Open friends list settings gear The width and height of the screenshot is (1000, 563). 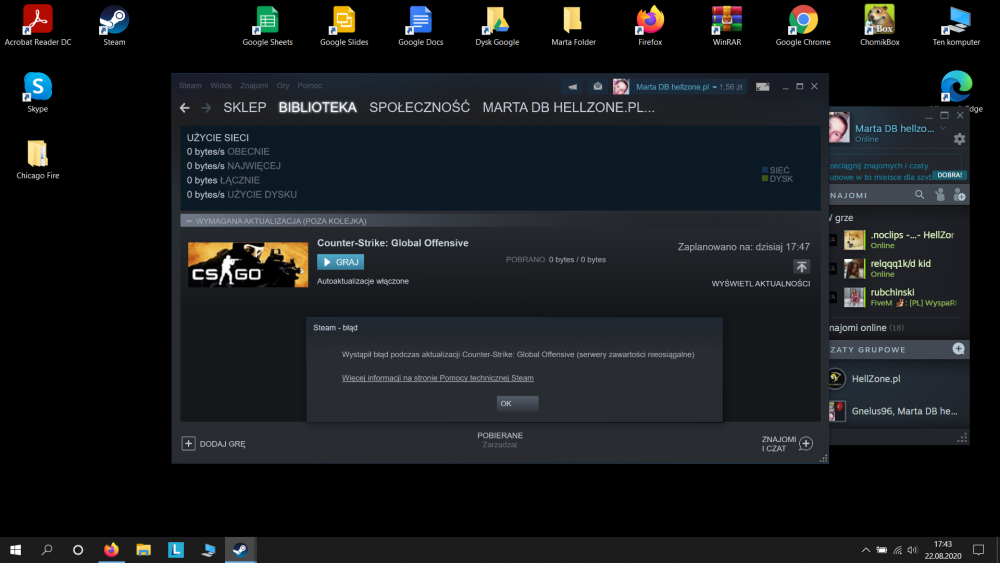(959, 138)
